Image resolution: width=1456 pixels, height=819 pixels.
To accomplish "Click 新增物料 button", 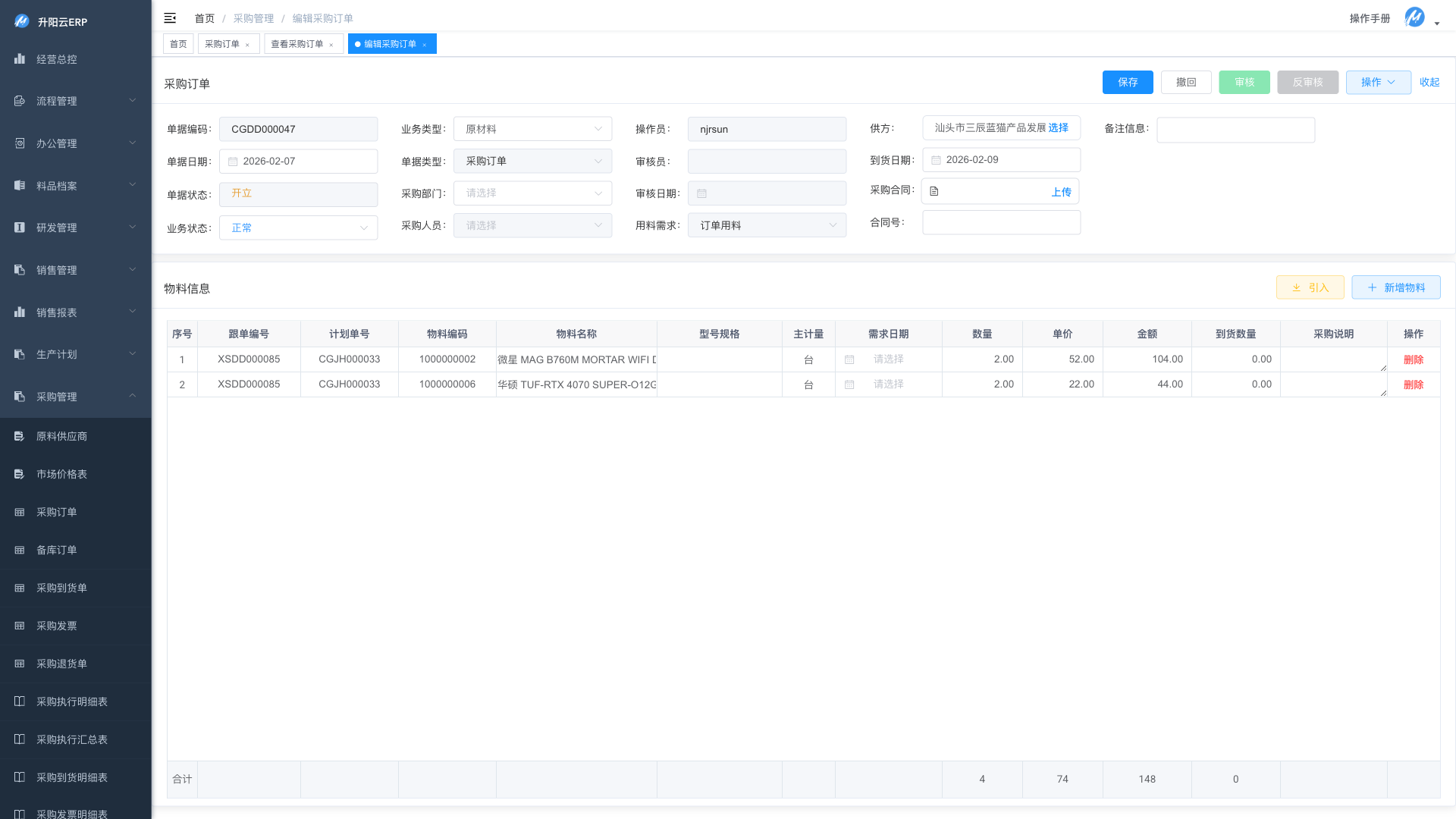I will (x=1395, y=287).
